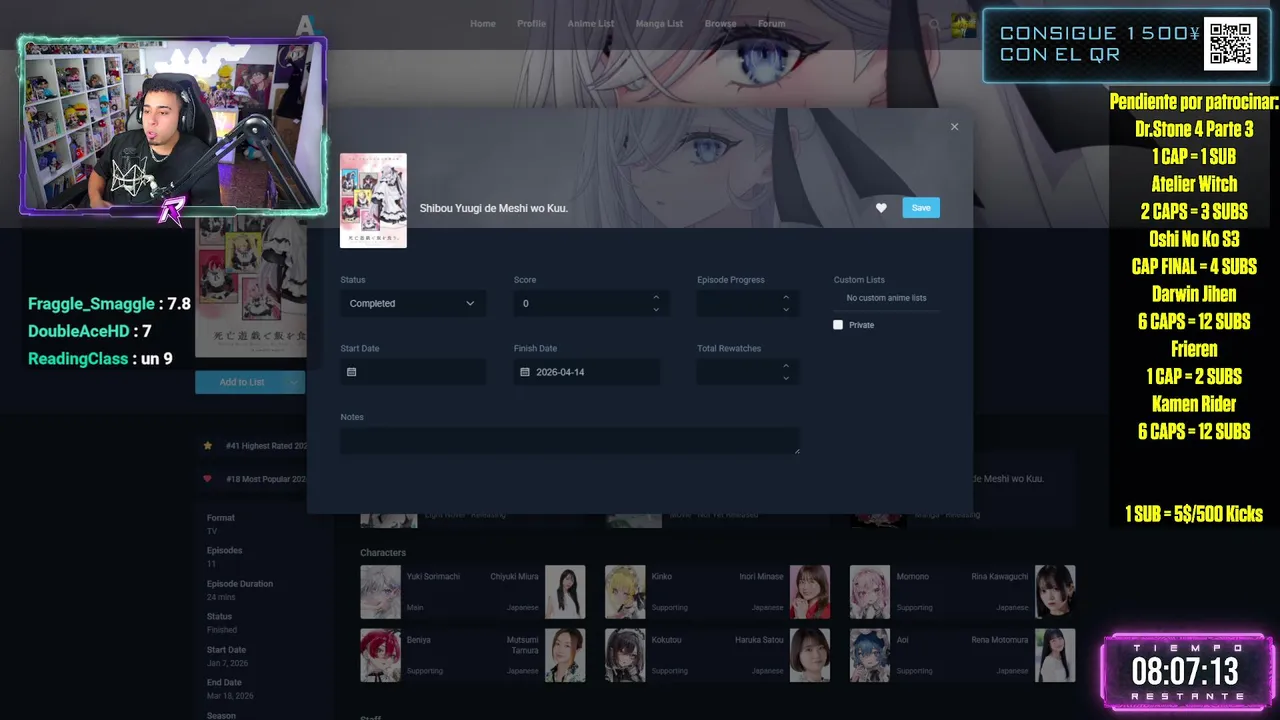Open Manga List in the navbar
The width and height of the screenshot is (1280, 720).
coord(659,24)
